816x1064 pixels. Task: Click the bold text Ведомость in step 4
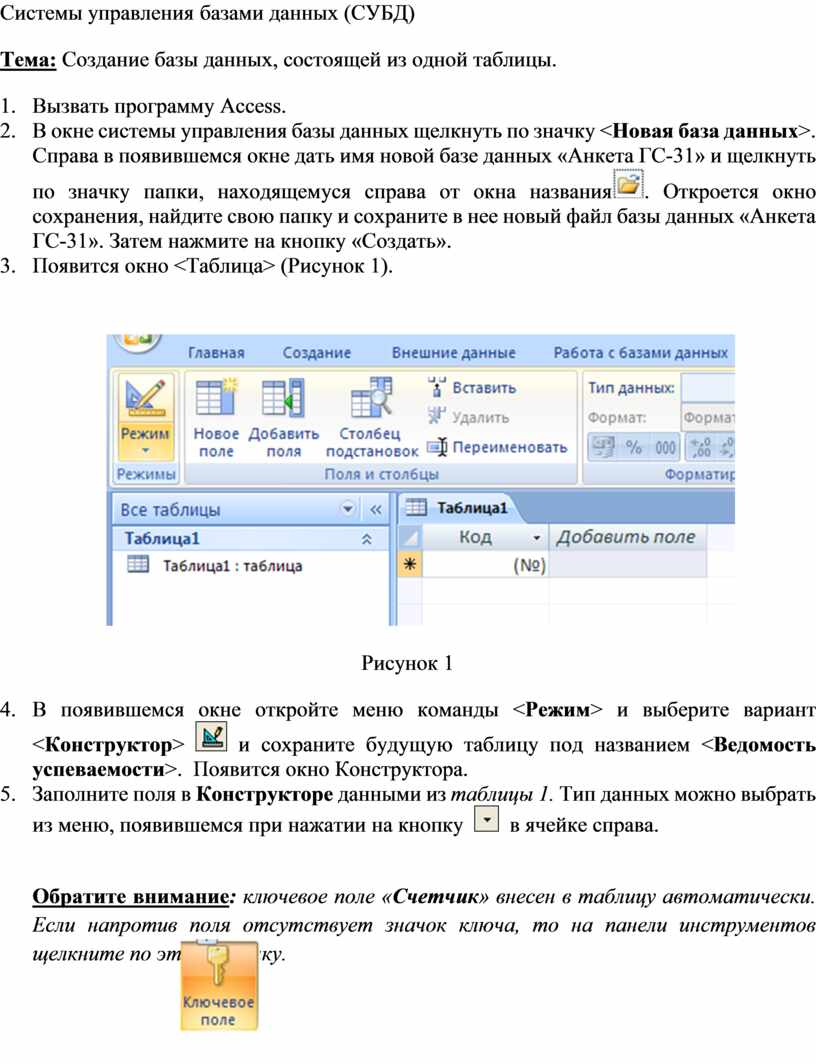tap(764, 745)
